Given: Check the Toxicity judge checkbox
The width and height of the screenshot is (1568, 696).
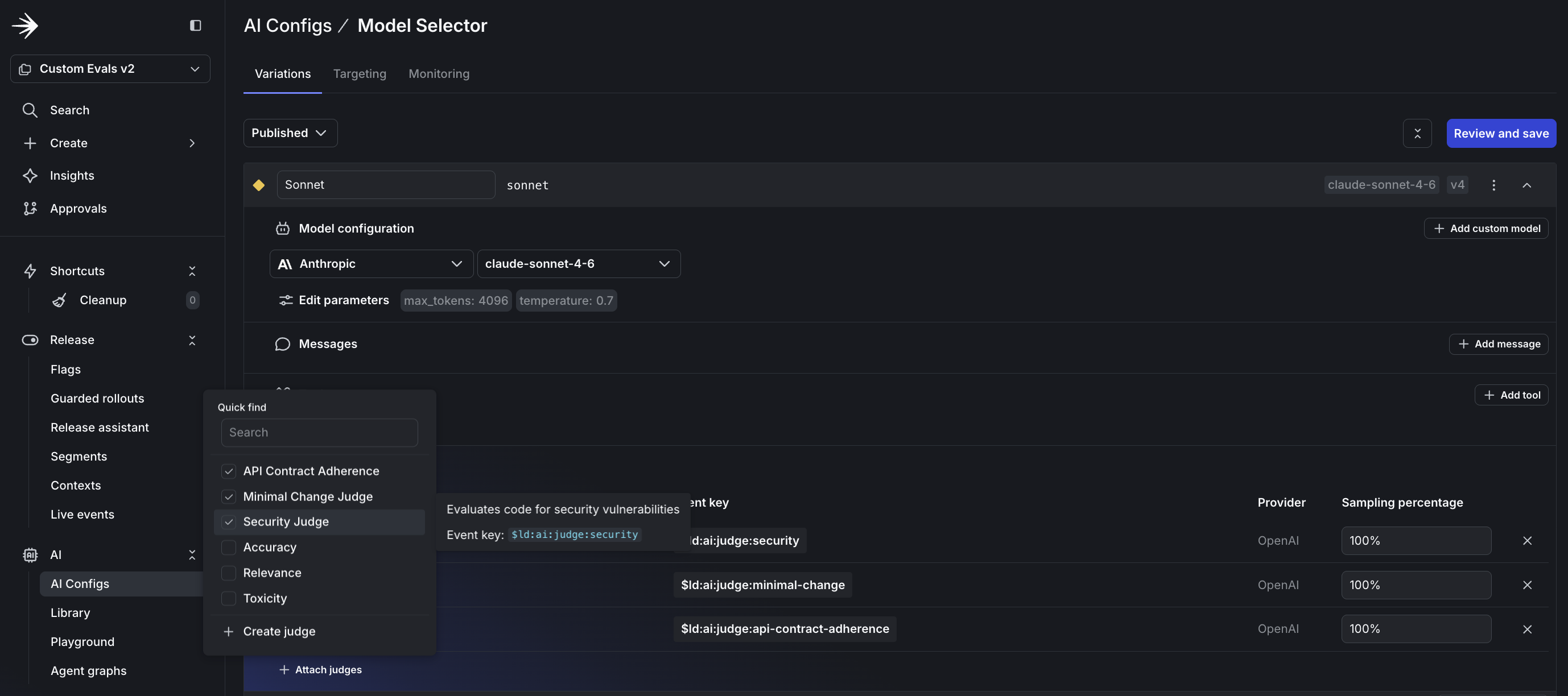Looking at the screenshot, I should [x=228, y=599].
